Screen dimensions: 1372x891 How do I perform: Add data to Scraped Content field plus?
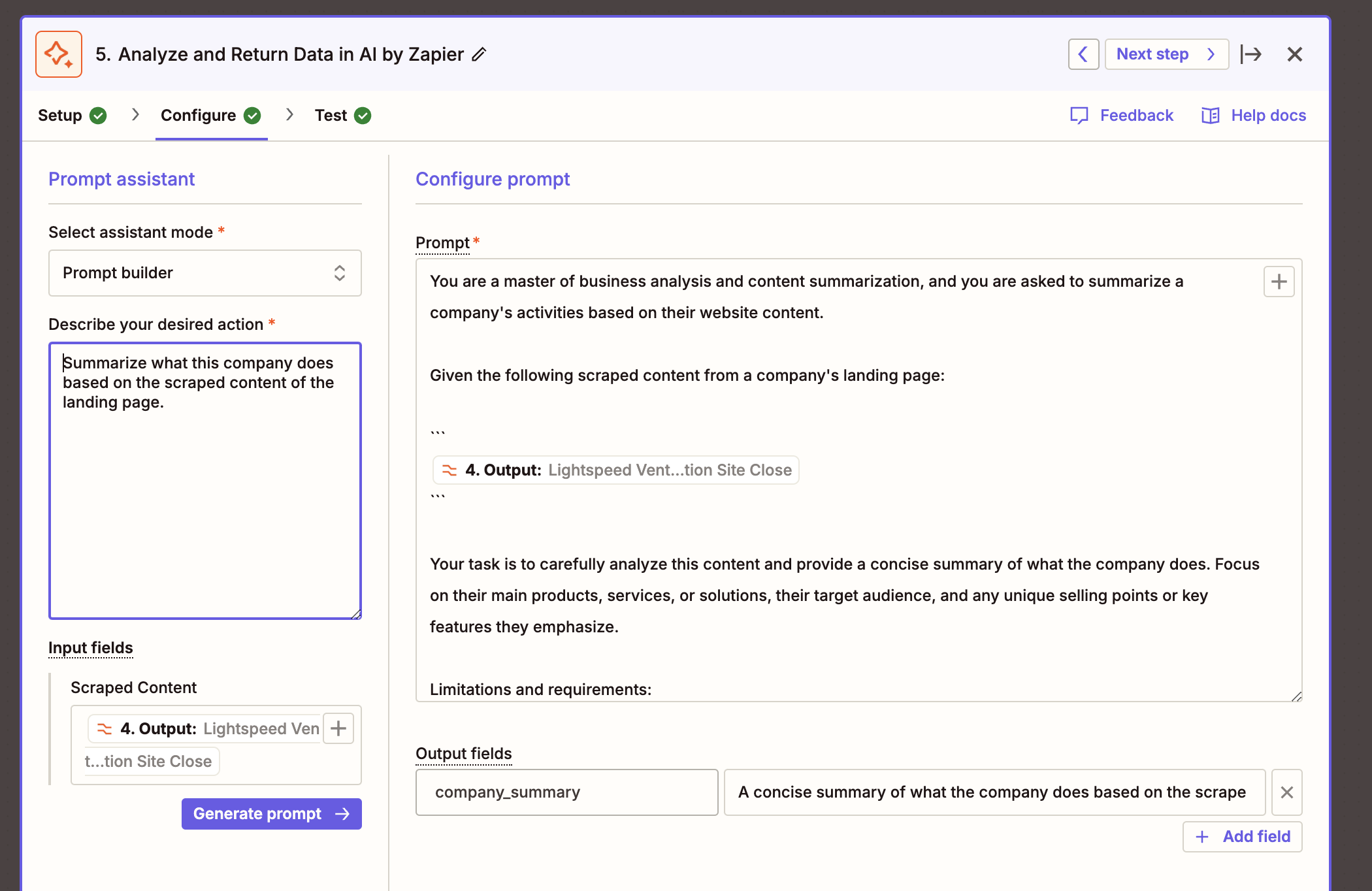(x=338, y=728)
